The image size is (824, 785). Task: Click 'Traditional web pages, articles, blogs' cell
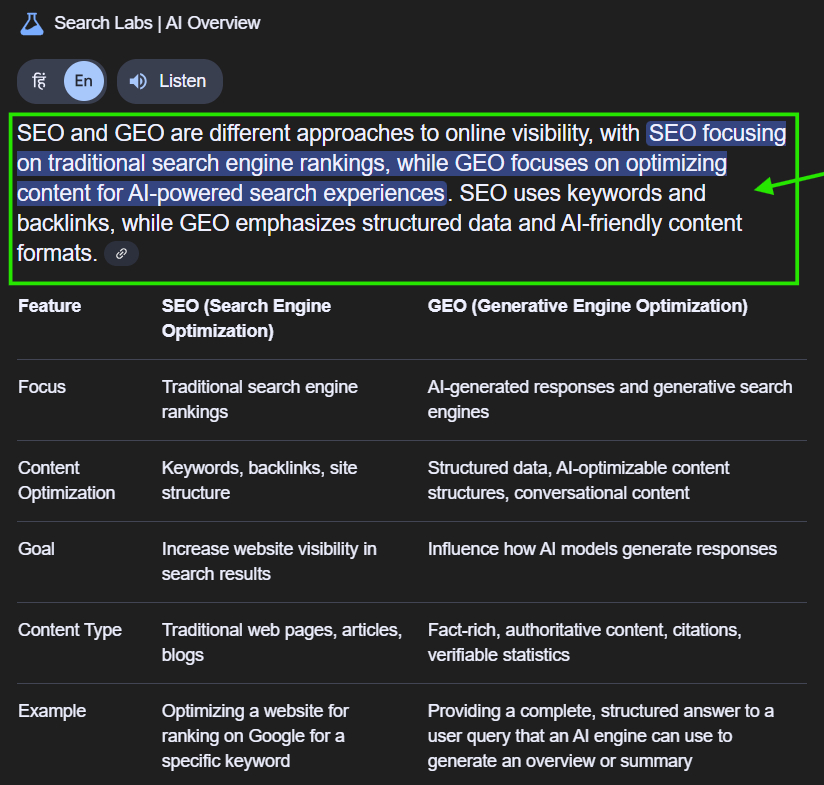282,642
